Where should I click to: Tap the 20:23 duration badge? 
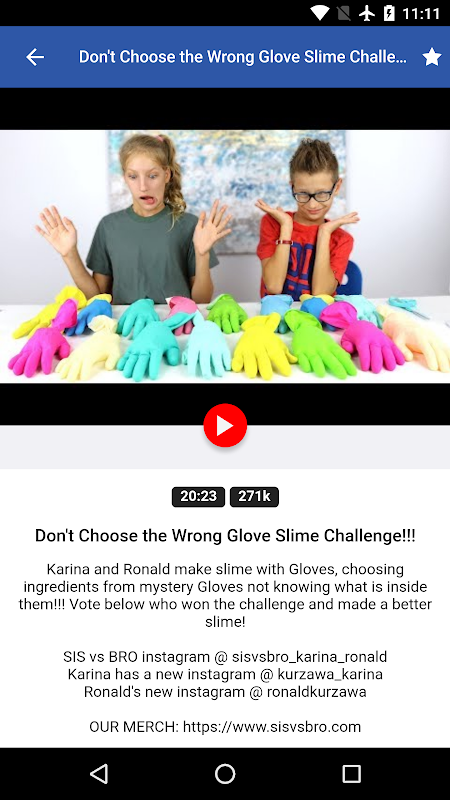198,496
